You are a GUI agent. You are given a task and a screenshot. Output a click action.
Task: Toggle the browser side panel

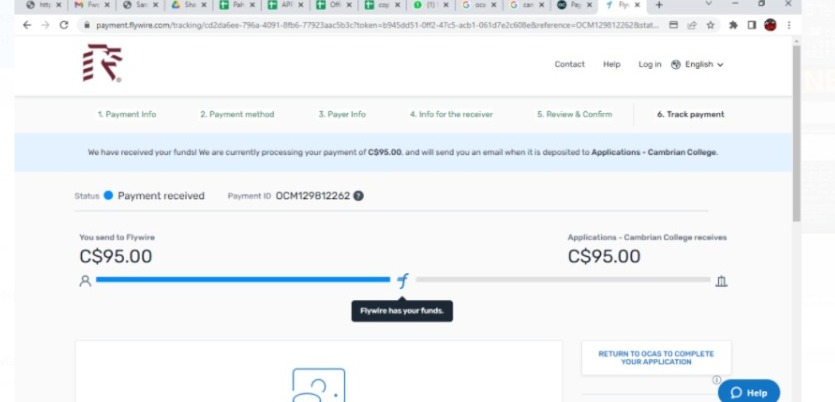tap(752, 25)
